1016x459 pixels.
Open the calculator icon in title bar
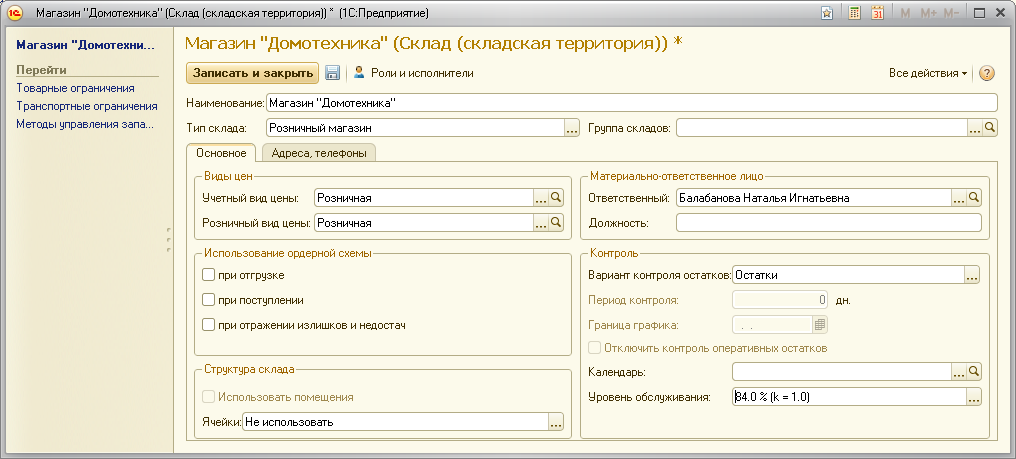[854, 13]
